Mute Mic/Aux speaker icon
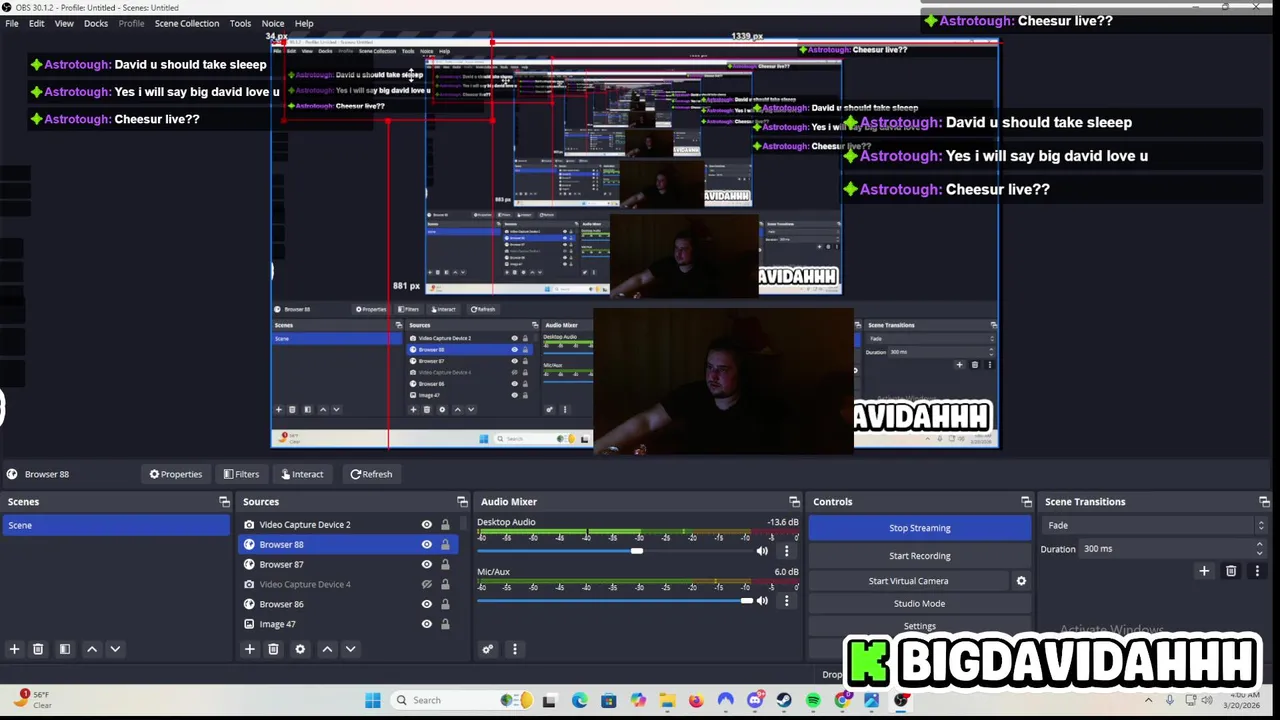 762,601
